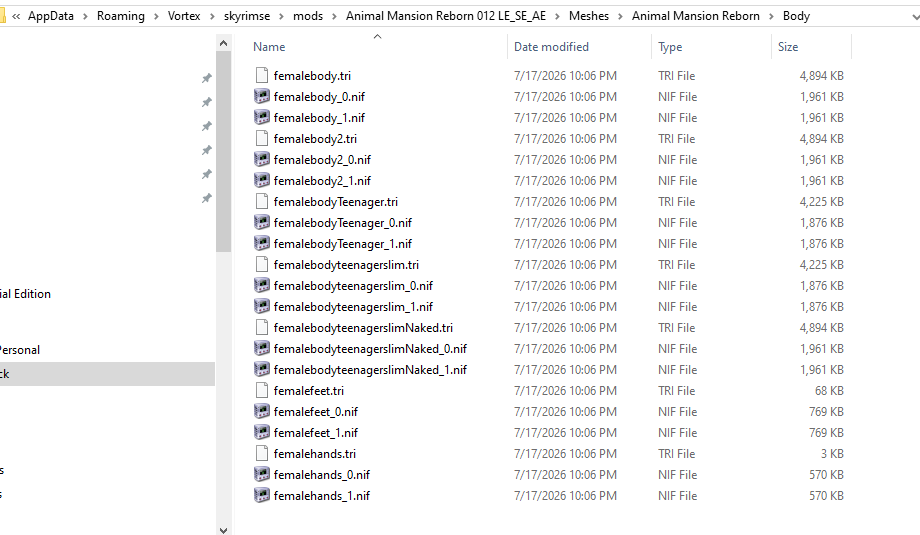Select the femalebodyteenagerslimNaked.tri file icon
Viewport: 920px width, 535px height.
(x=262, y=327)
